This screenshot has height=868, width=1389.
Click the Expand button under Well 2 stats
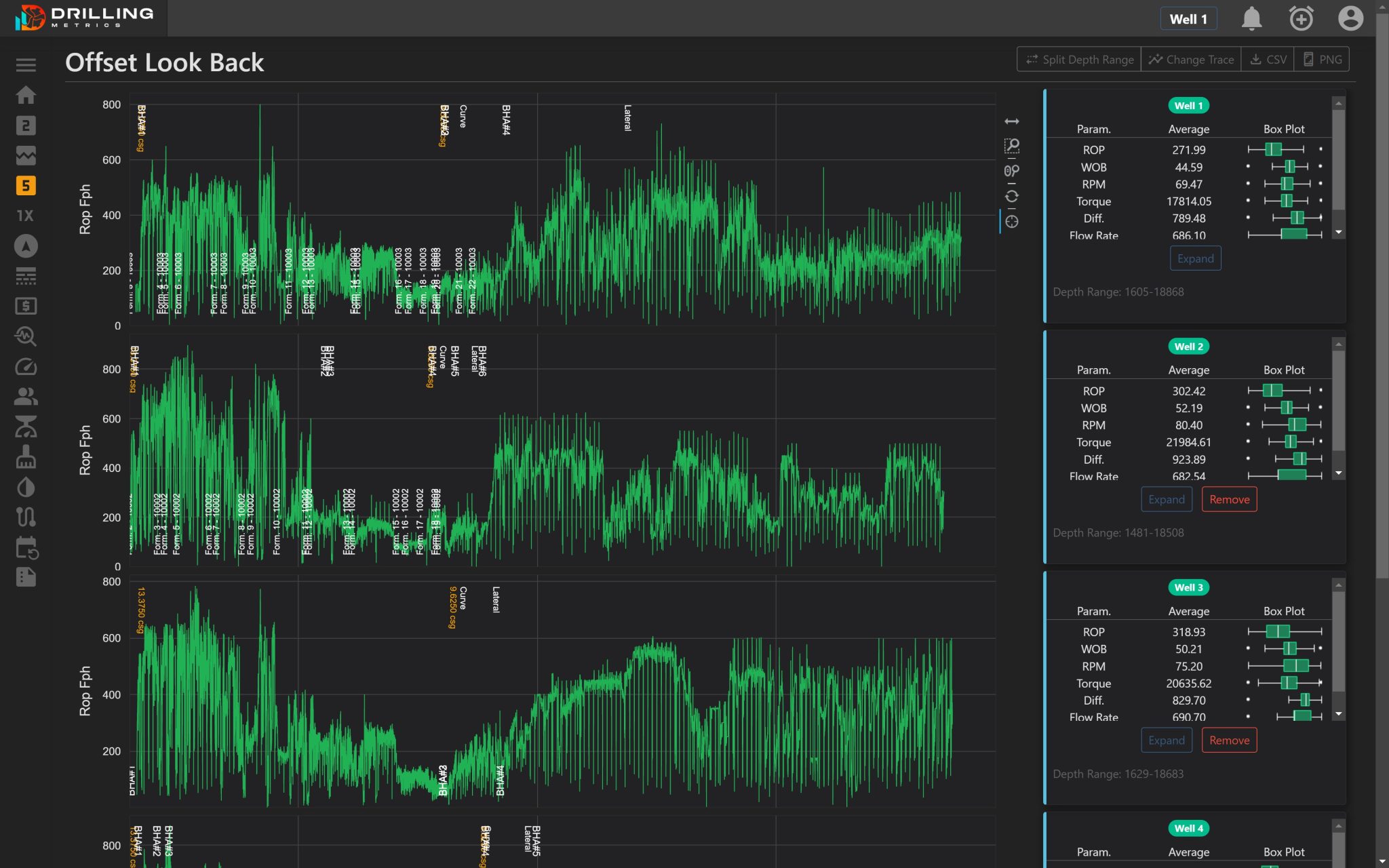(x=1166, y=499)
